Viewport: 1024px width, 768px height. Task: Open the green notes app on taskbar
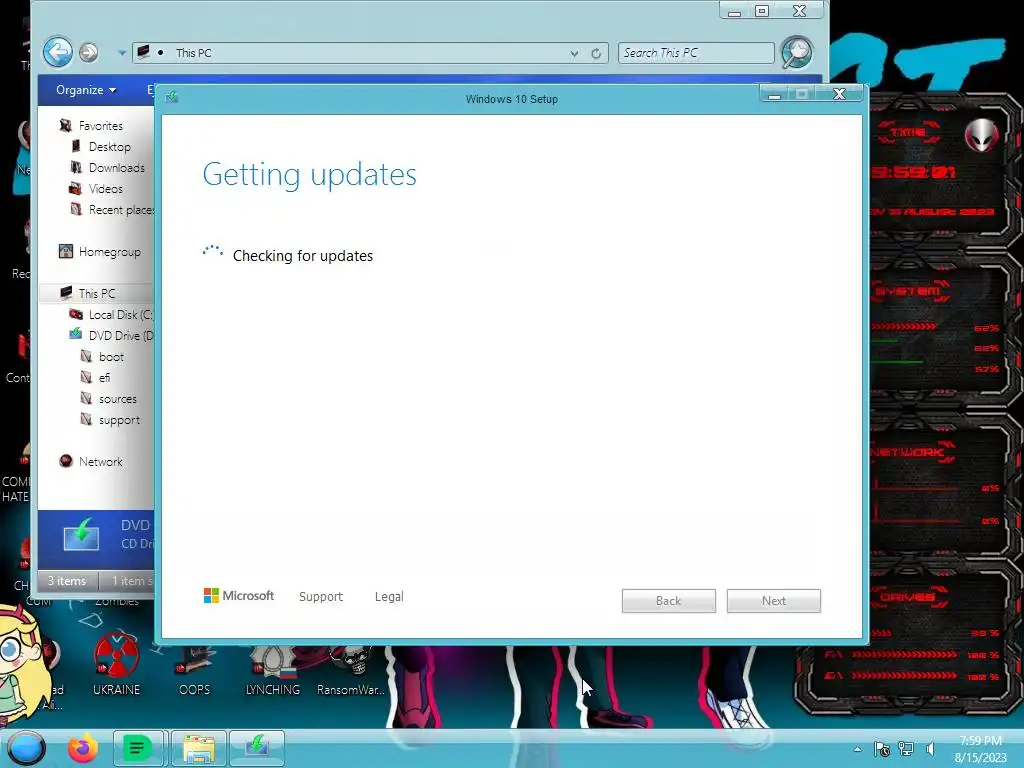pos(137,748)
